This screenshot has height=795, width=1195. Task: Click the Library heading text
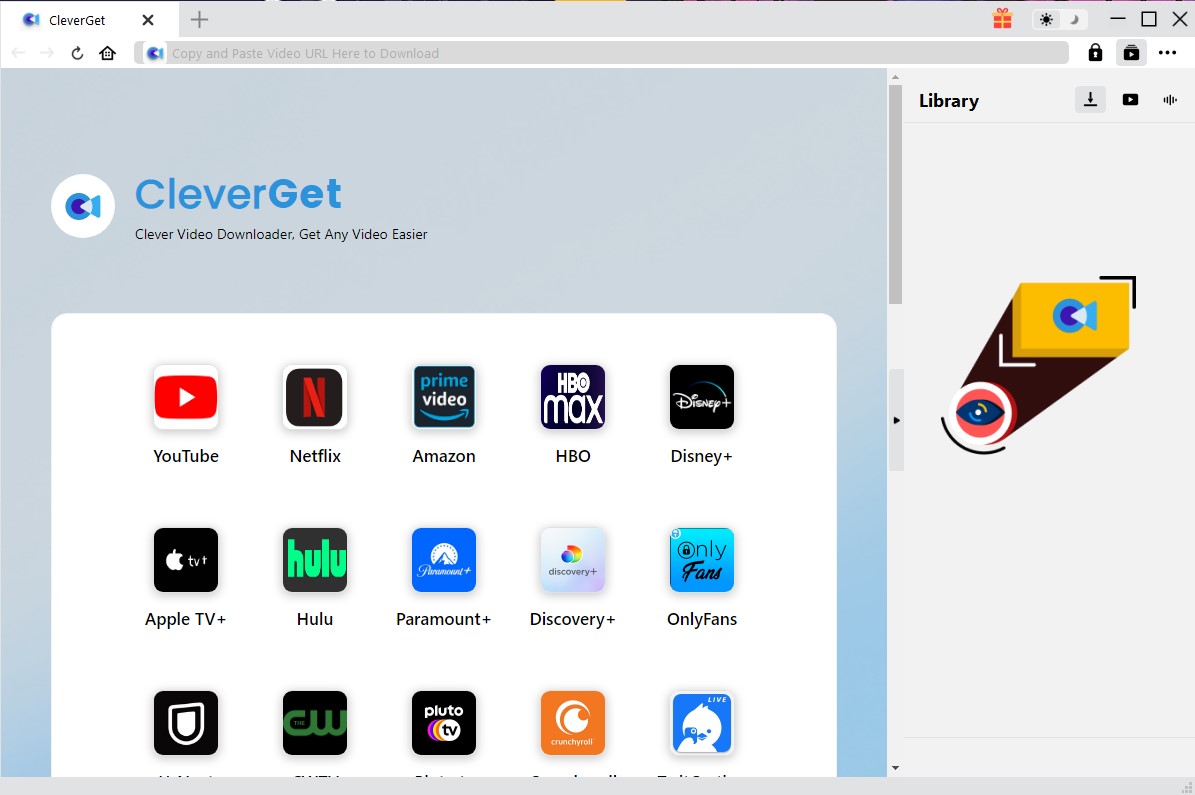click(x=949, y=101)
